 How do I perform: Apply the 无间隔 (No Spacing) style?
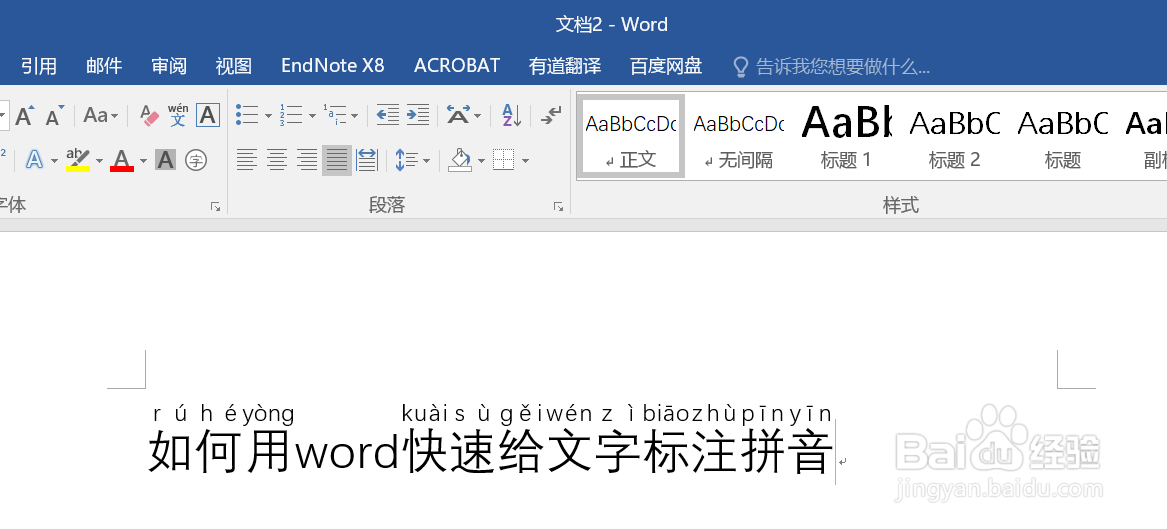click(x=739, y=136)
